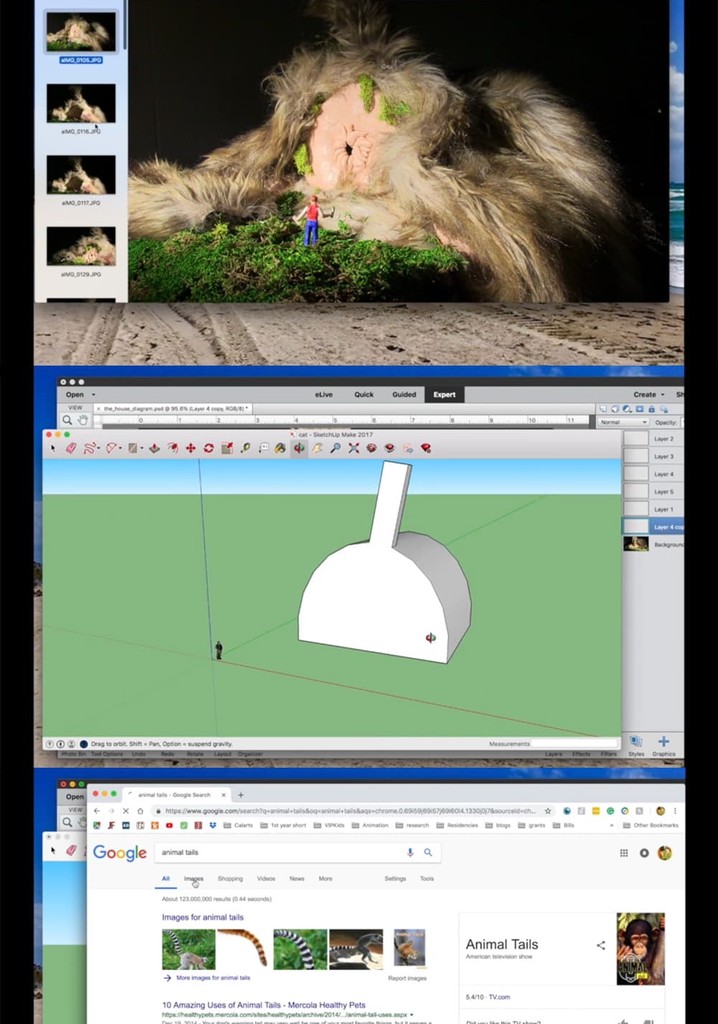Select the Background layer thumbnail
This screenshot has height=1024, width=718.
coord(636,544)
